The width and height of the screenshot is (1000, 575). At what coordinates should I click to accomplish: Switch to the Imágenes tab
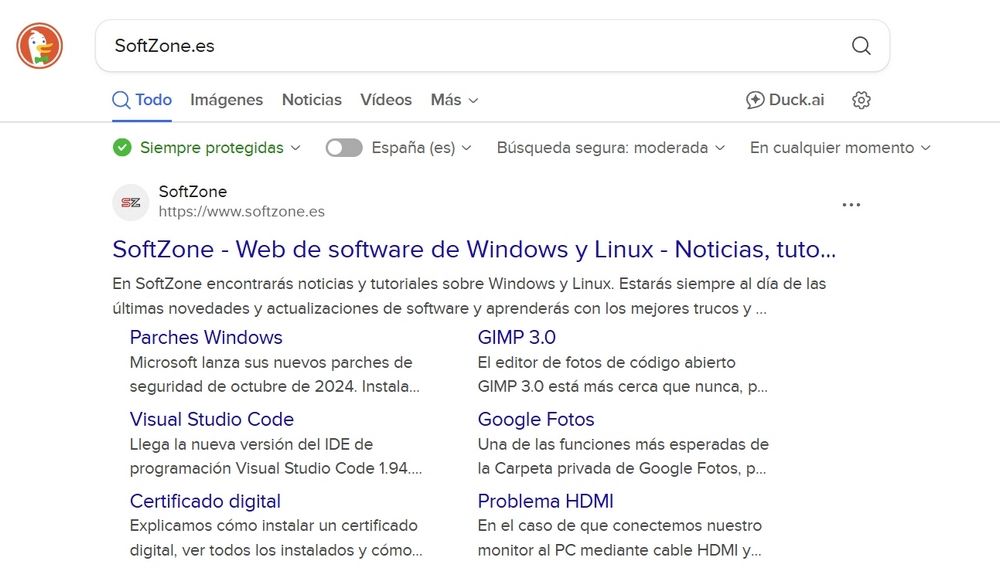226,100
